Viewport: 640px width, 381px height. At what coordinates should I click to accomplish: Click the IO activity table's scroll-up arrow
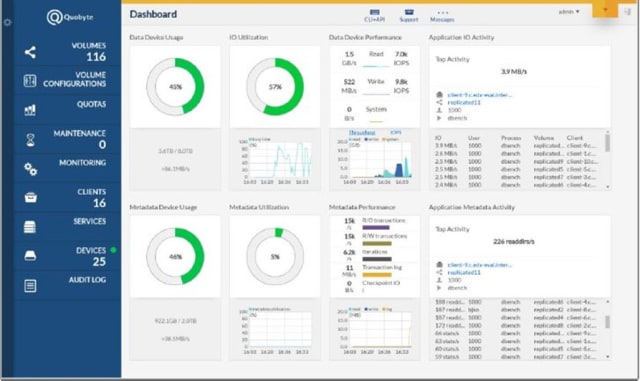tap(608, 132)
